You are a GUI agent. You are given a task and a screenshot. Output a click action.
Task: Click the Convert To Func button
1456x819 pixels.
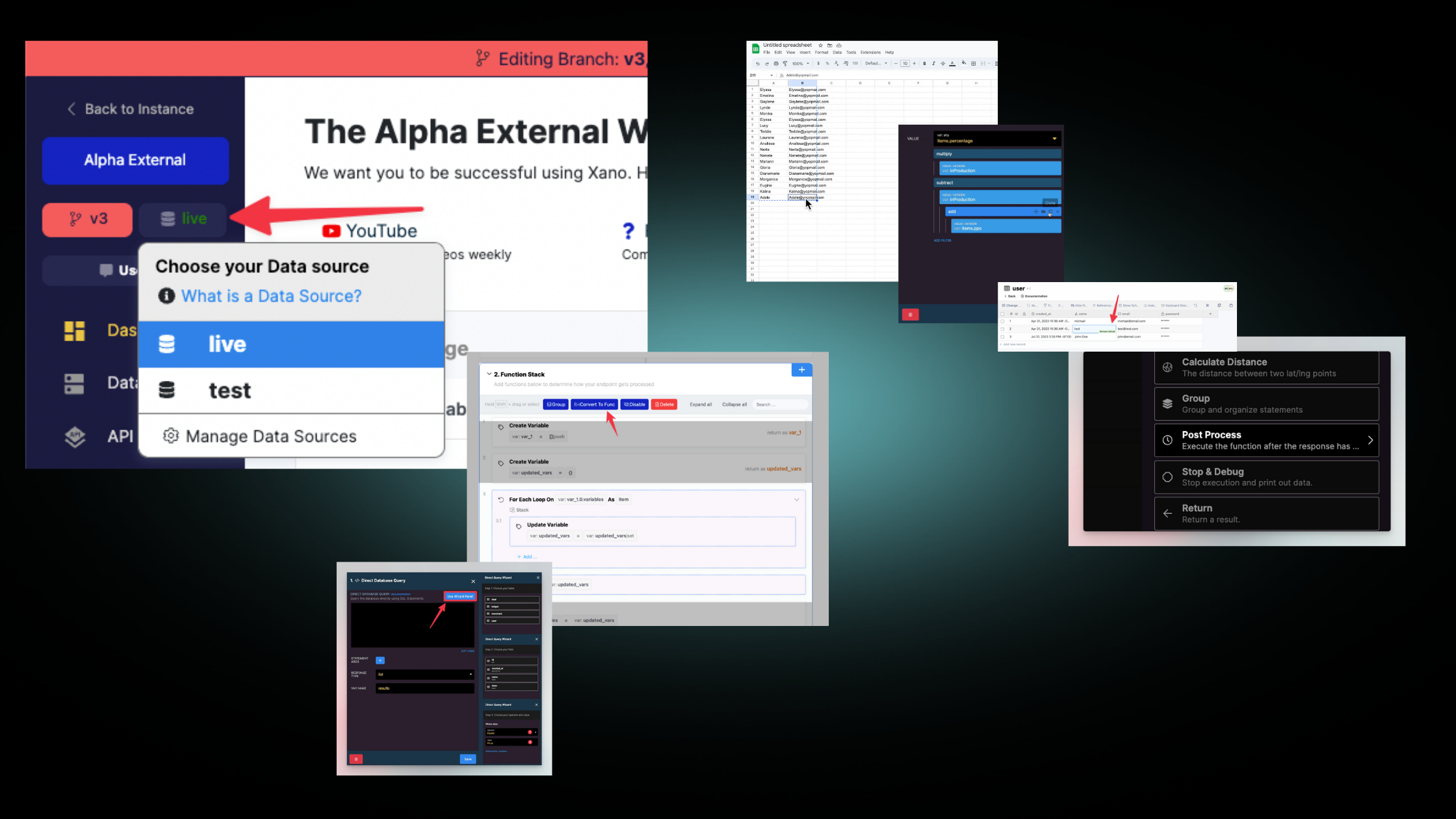(594, 404)
